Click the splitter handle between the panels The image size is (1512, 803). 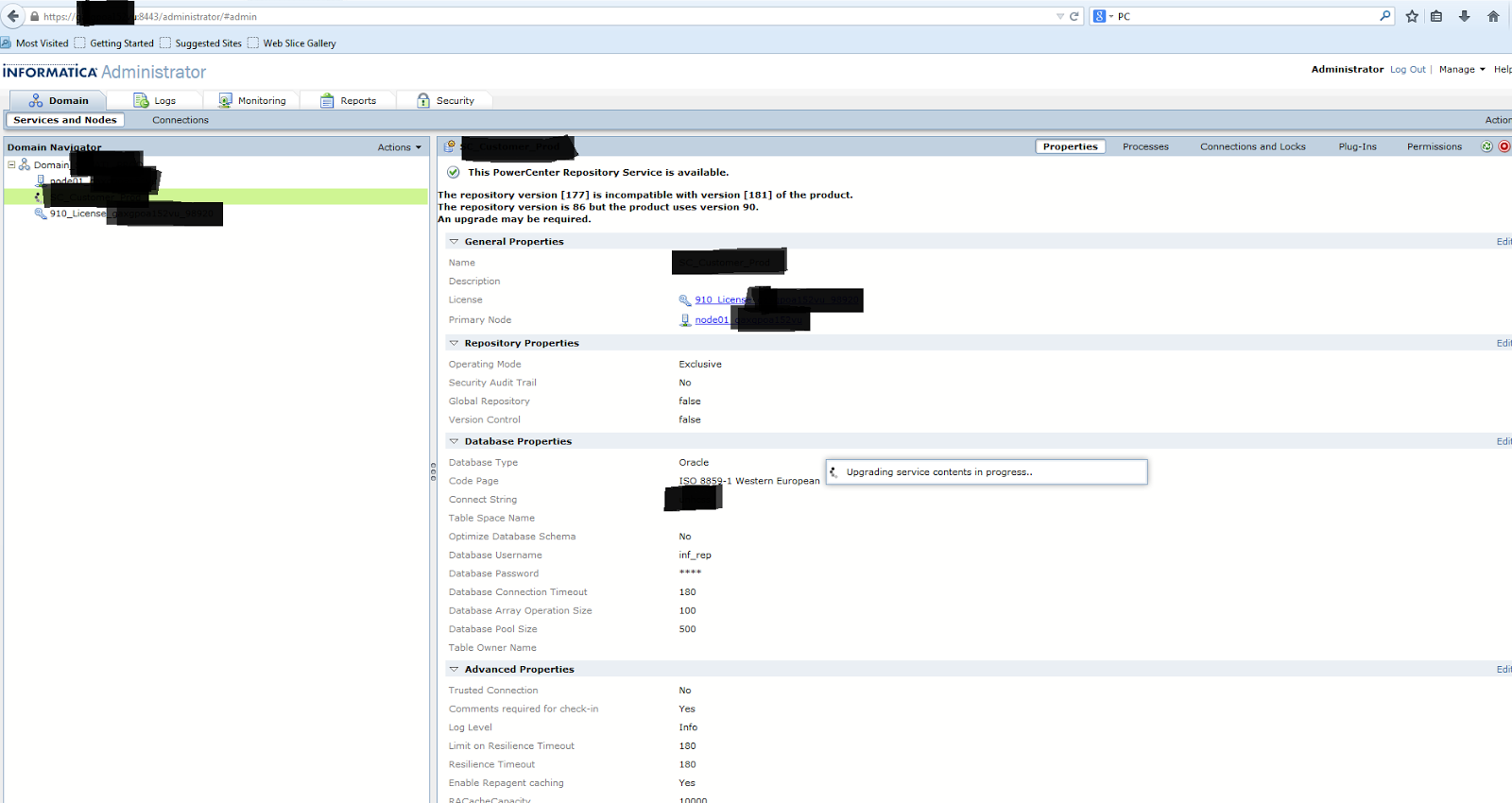pos(433,471)
